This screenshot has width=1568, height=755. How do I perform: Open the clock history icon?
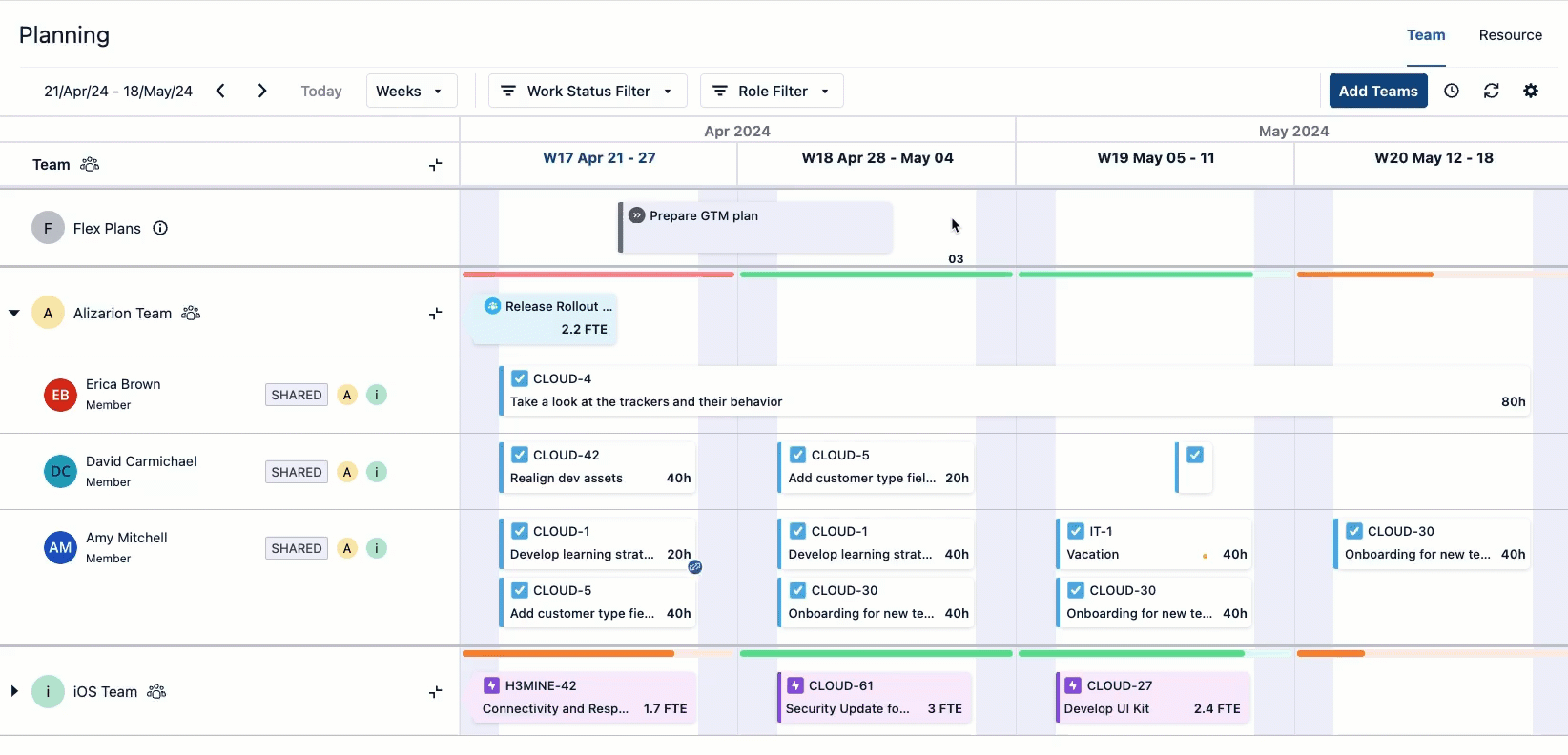tap(1452, 91)
